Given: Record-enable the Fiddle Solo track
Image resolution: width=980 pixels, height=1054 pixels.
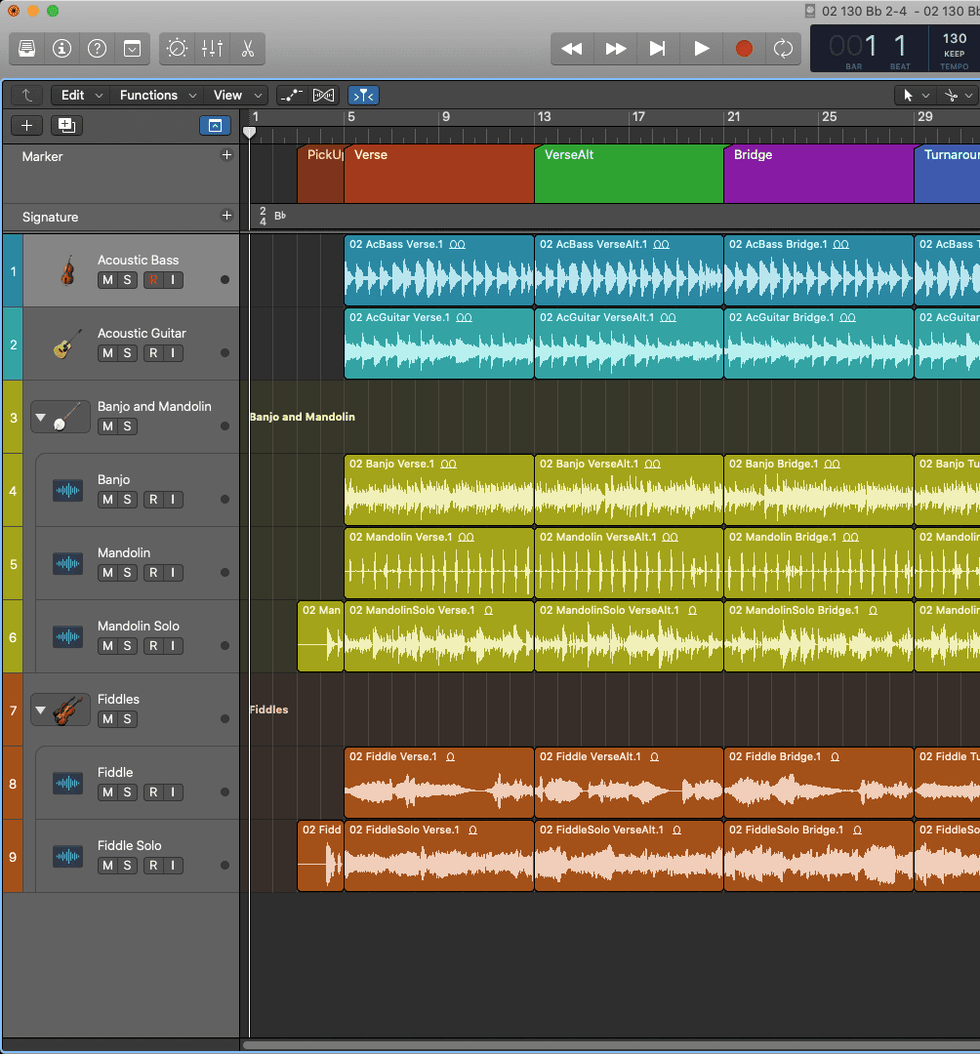Looking at the screenshot, I should coord(153,865).
